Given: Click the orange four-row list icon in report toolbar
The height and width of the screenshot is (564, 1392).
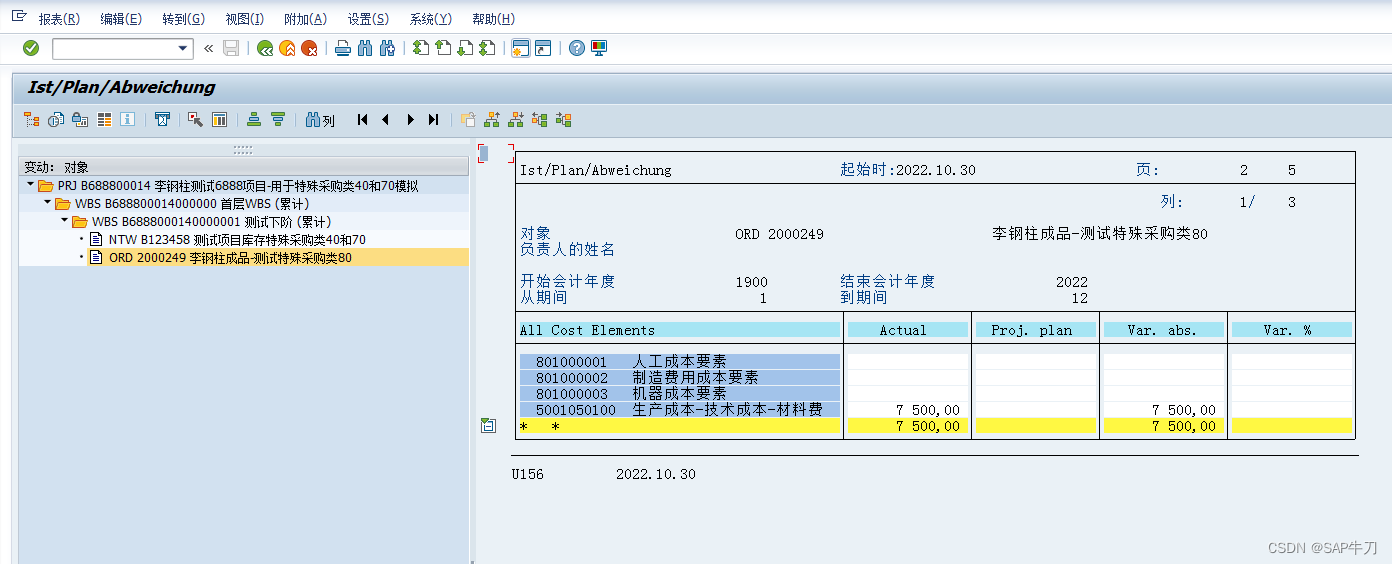Looking at the screenshot, I should coord(104,120).
